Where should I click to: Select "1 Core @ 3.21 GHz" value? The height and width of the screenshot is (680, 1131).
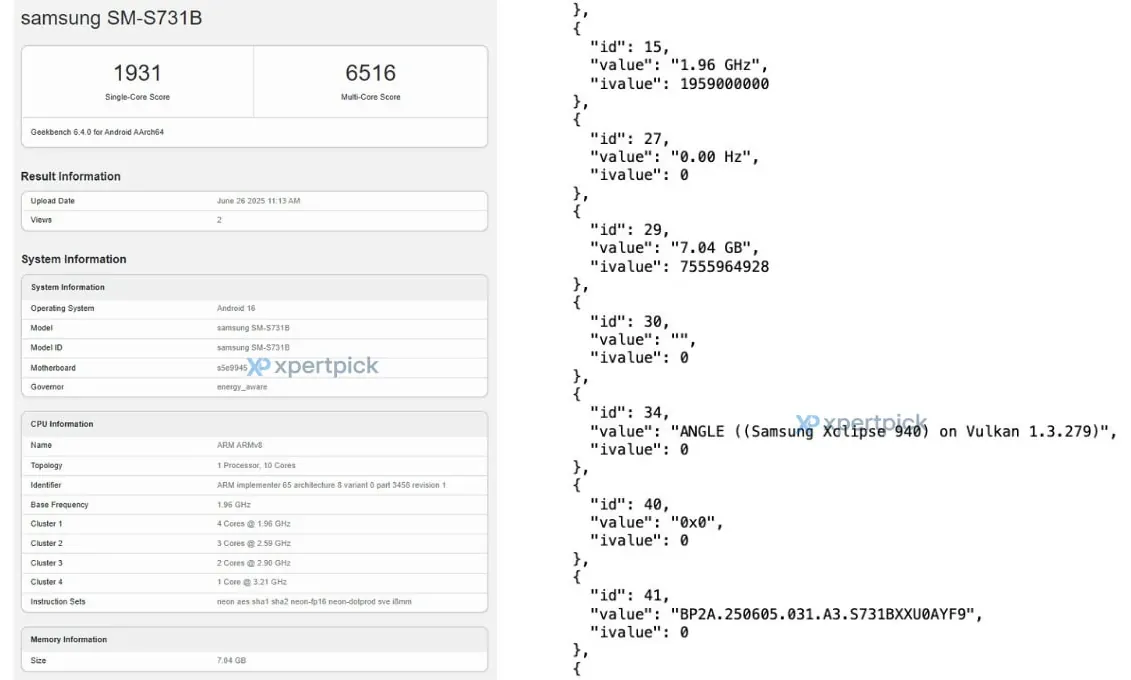(x=252, y=582)
